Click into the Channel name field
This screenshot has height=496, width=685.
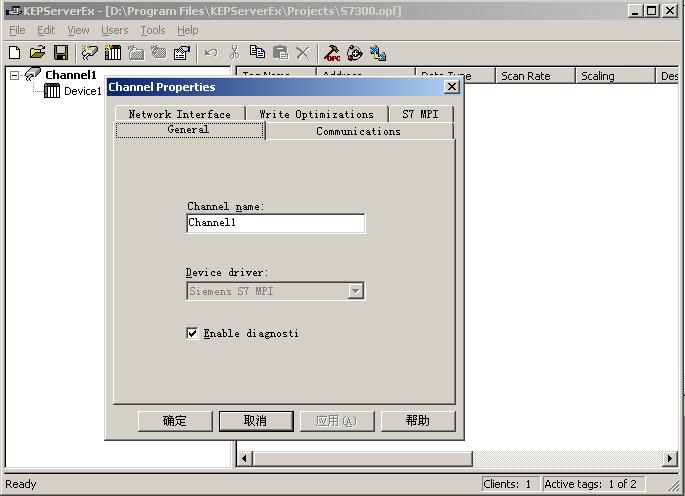coord(276,223)
